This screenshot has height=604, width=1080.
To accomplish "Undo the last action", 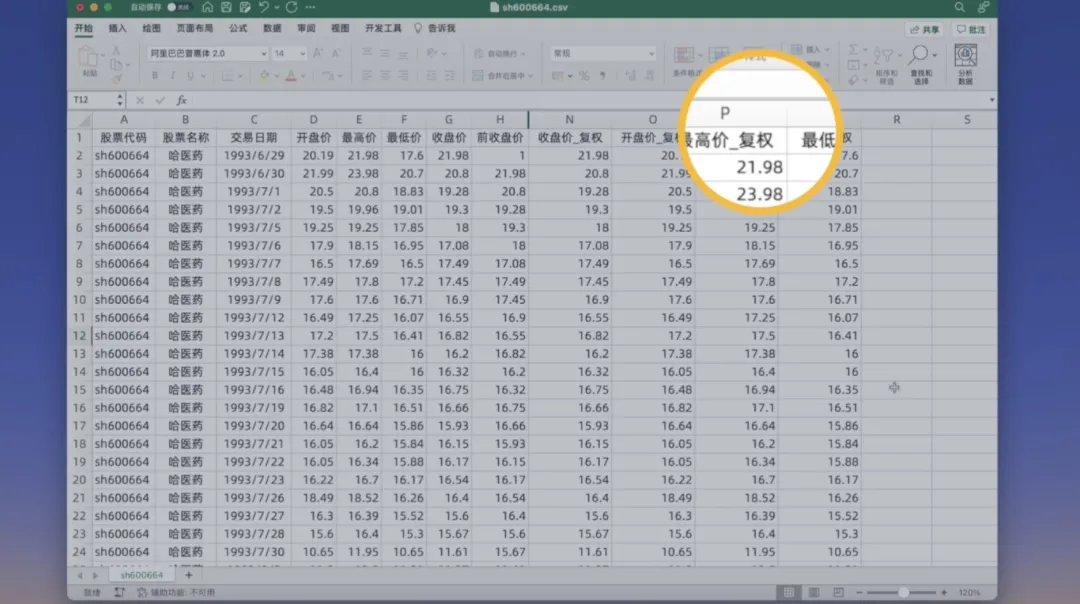I will coord(263,8).
